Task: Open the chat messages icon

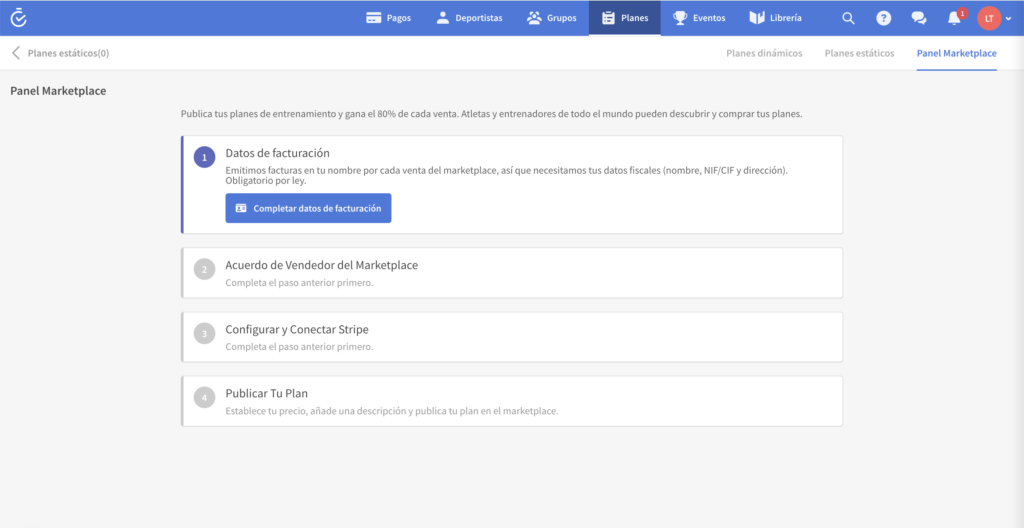Action: 918,18
